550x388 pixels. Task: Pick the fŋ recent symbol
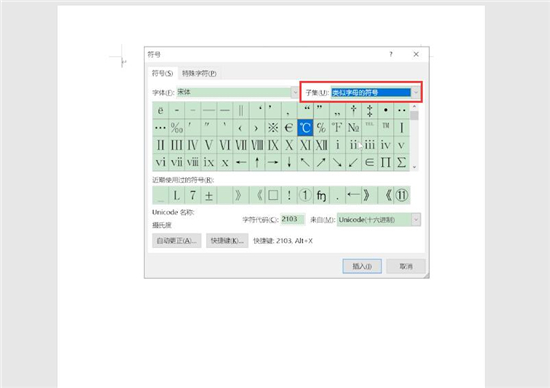(x=321, y=195)
